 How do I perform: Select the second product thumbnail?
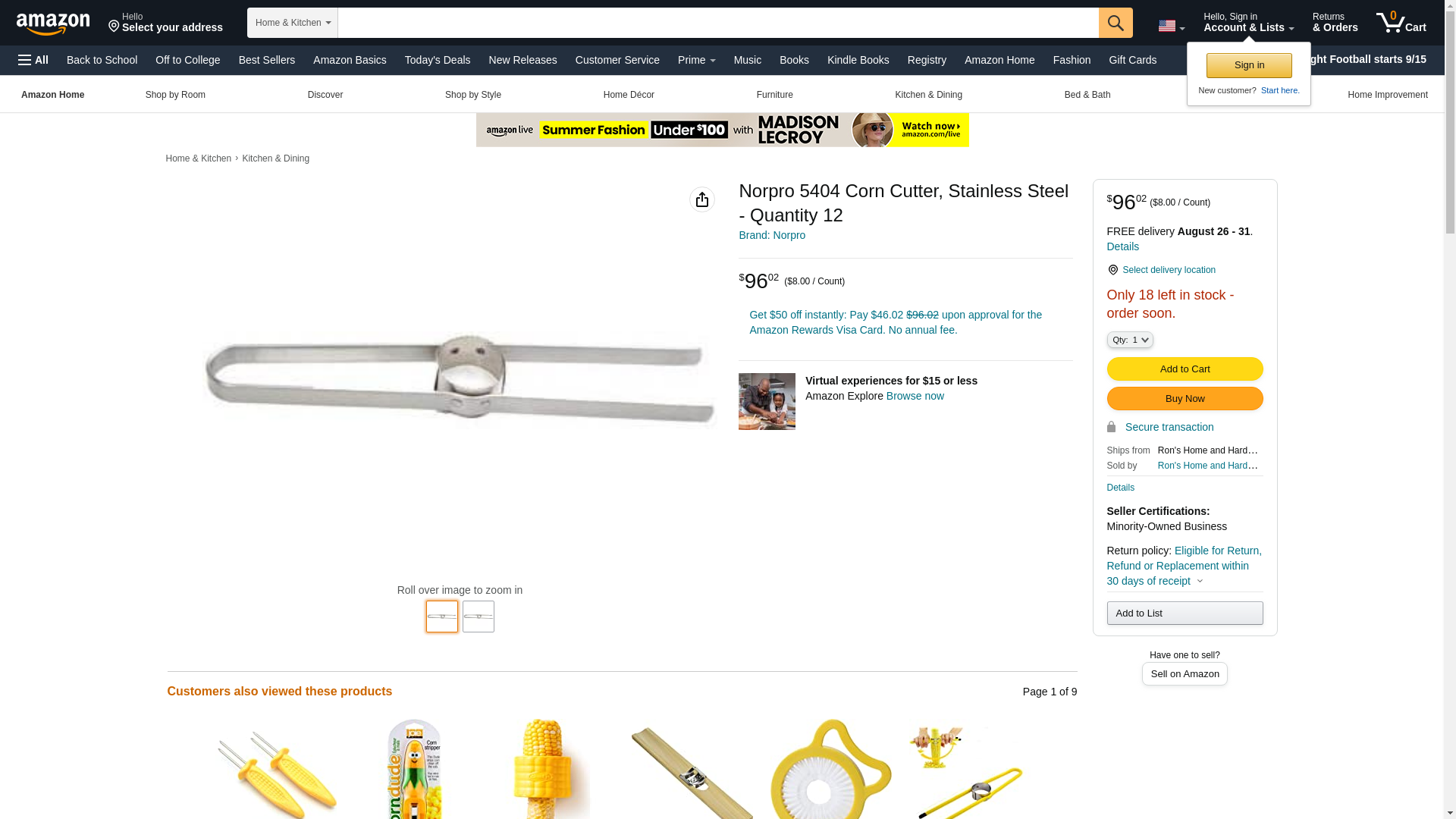click(x=479, y=617)
